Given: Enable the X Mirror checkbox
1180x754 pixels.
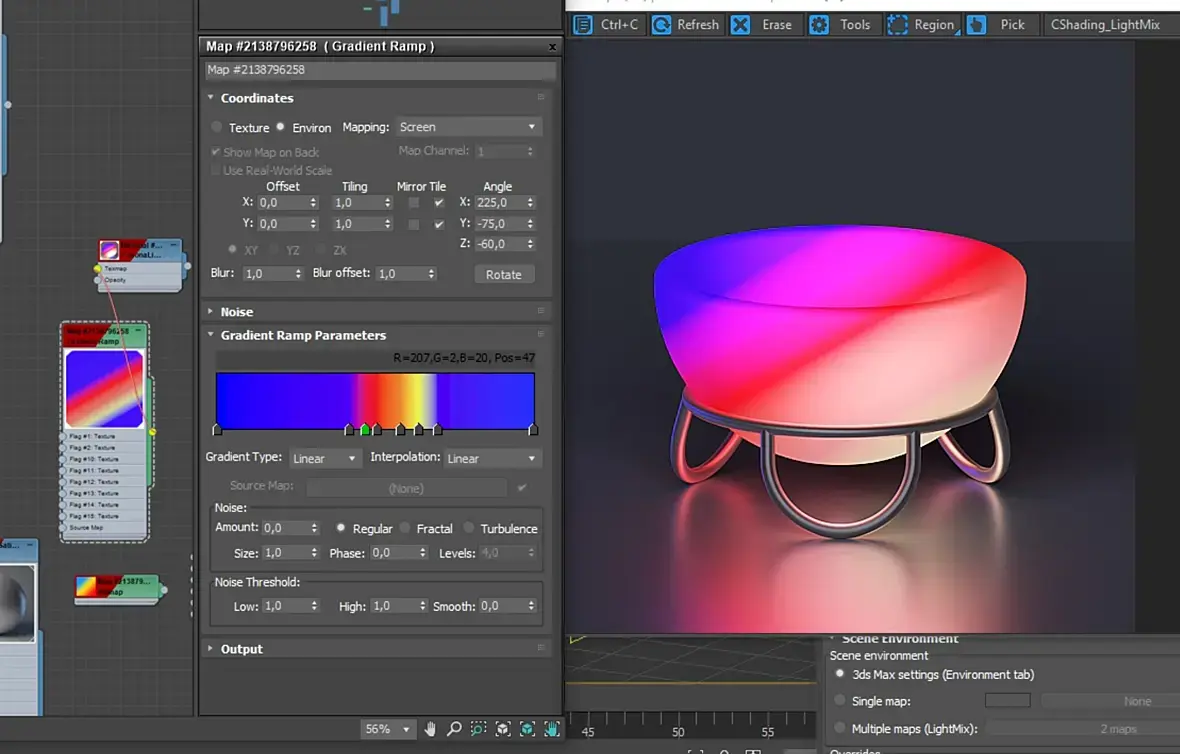Looking at the screenshot, I should point(414,203).
